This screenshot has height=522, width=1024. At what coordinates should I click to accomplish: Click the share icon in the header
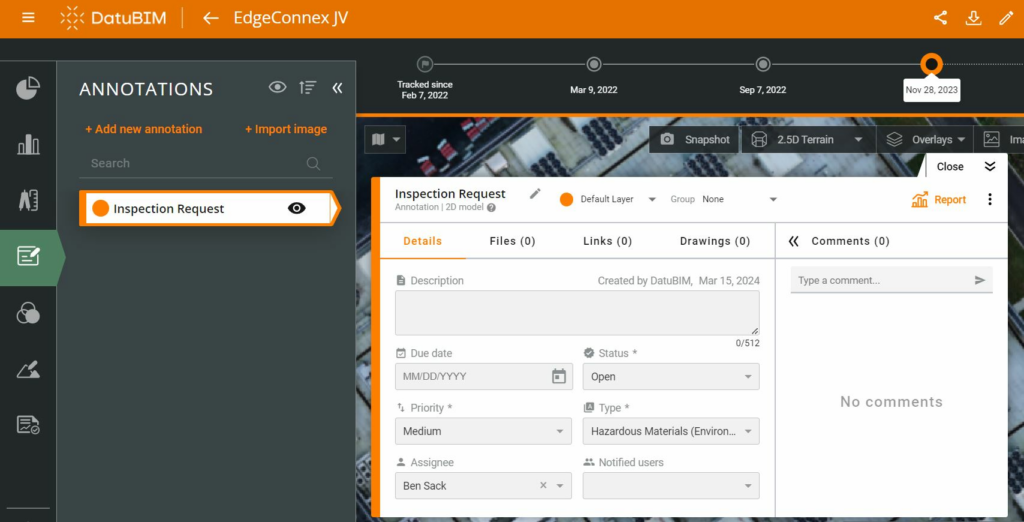click(940, 18)
